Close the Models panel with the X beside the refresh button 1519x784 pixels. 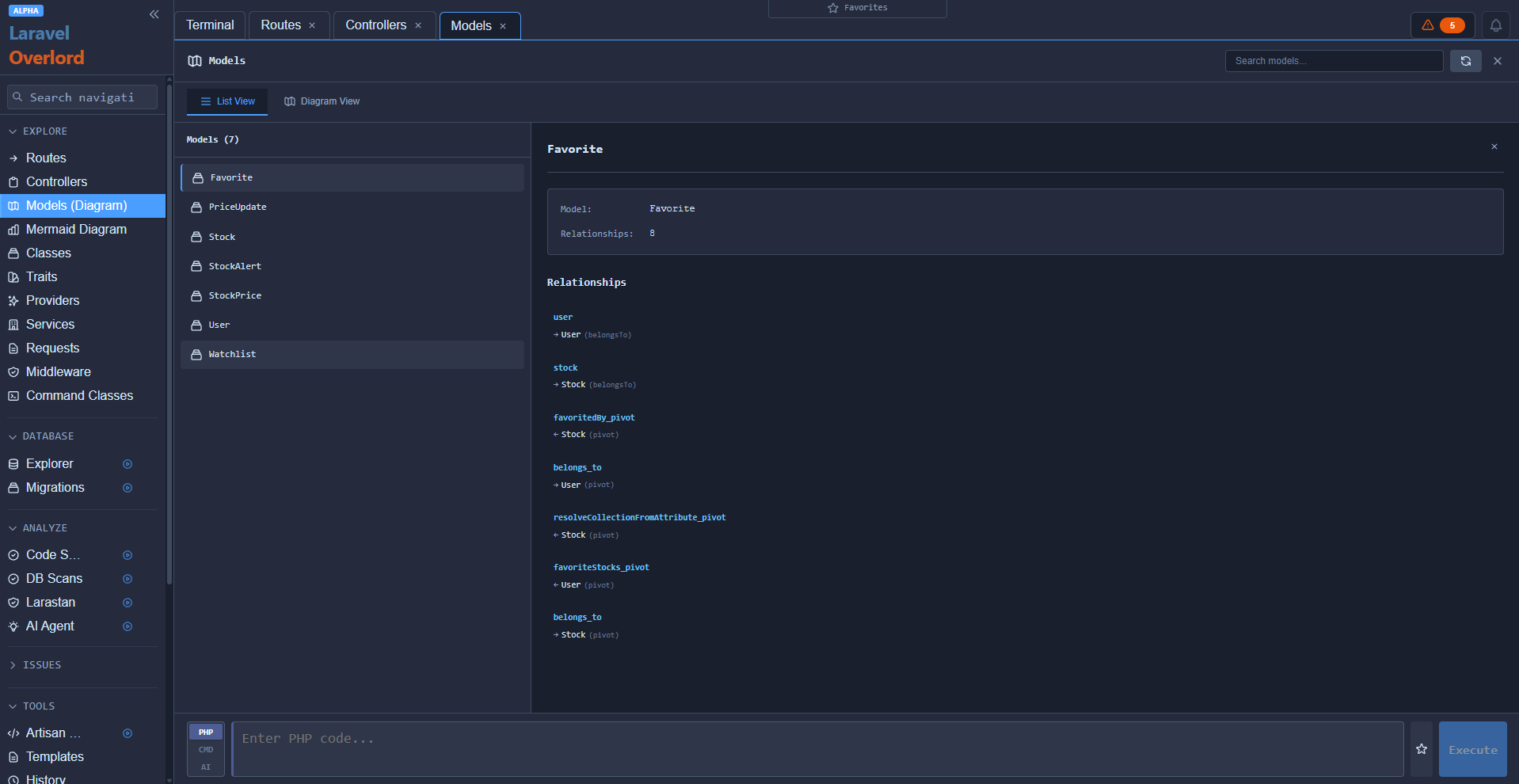coord(1498,61)
